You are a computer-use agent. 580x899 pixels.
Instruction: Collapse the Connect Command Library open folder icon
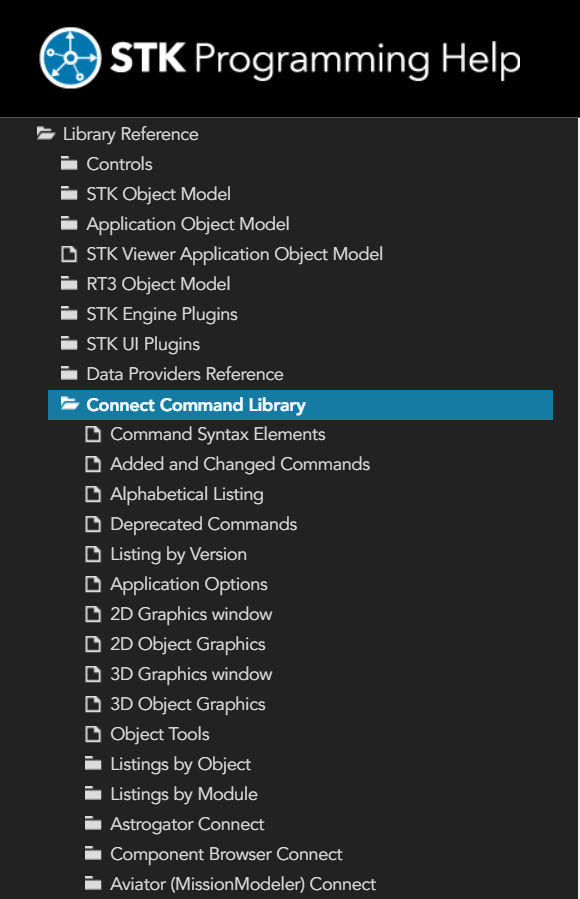click(69, 404)
